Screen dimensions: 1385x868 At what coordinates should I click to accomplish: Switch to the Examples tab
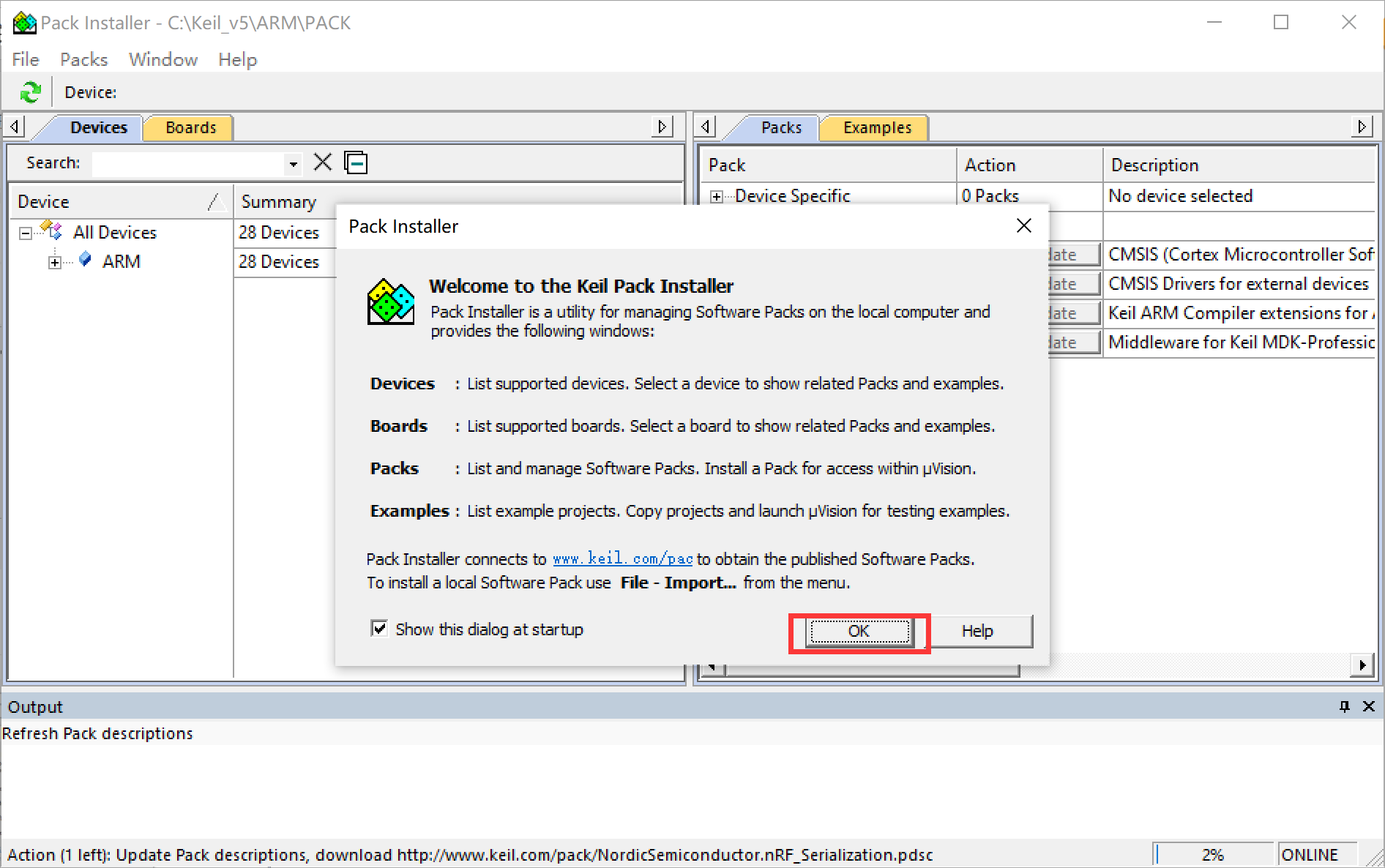pyautogui.click(x=877, y=127)
